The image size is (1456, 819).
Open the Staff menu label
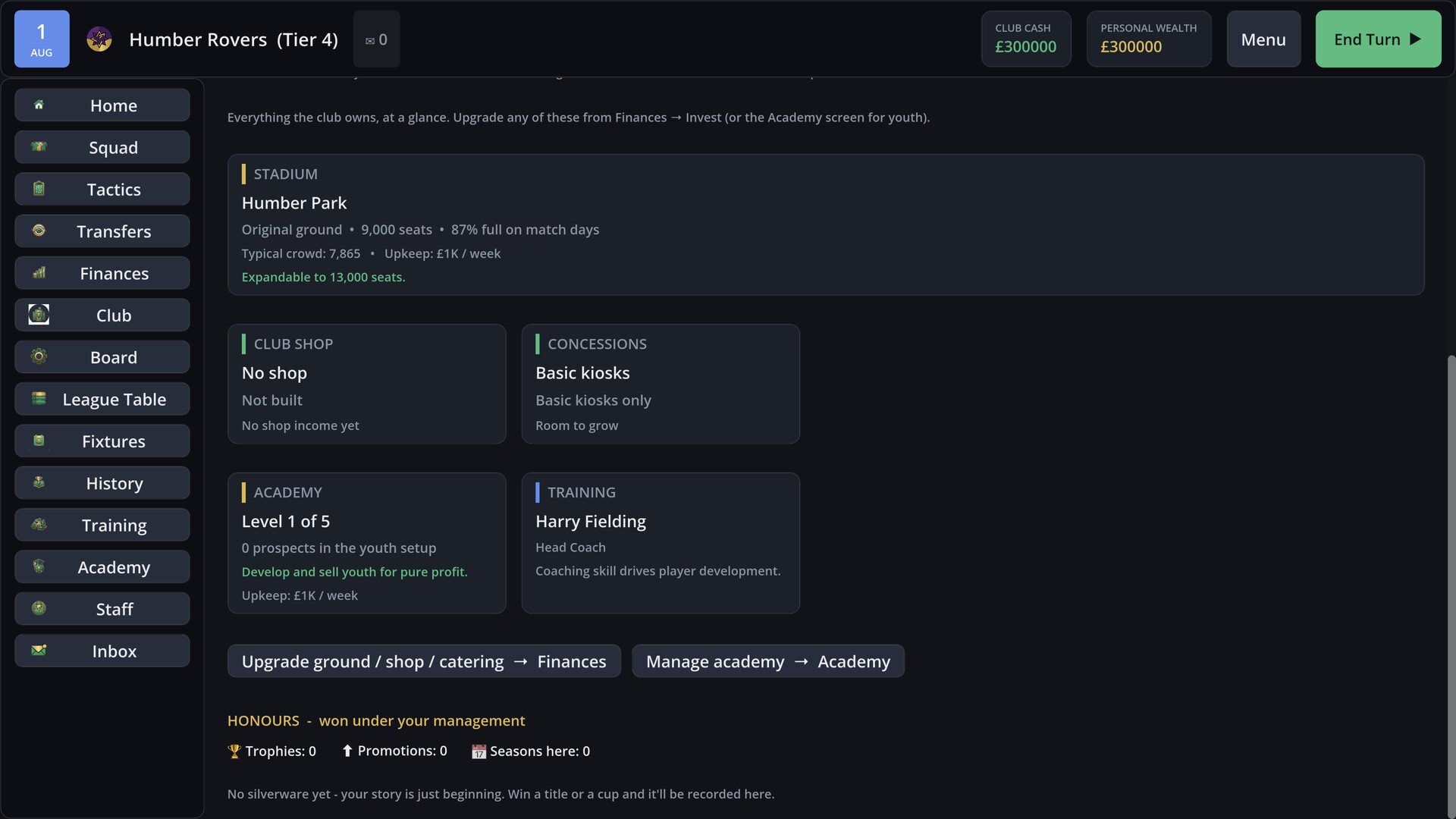coord(115,609)
